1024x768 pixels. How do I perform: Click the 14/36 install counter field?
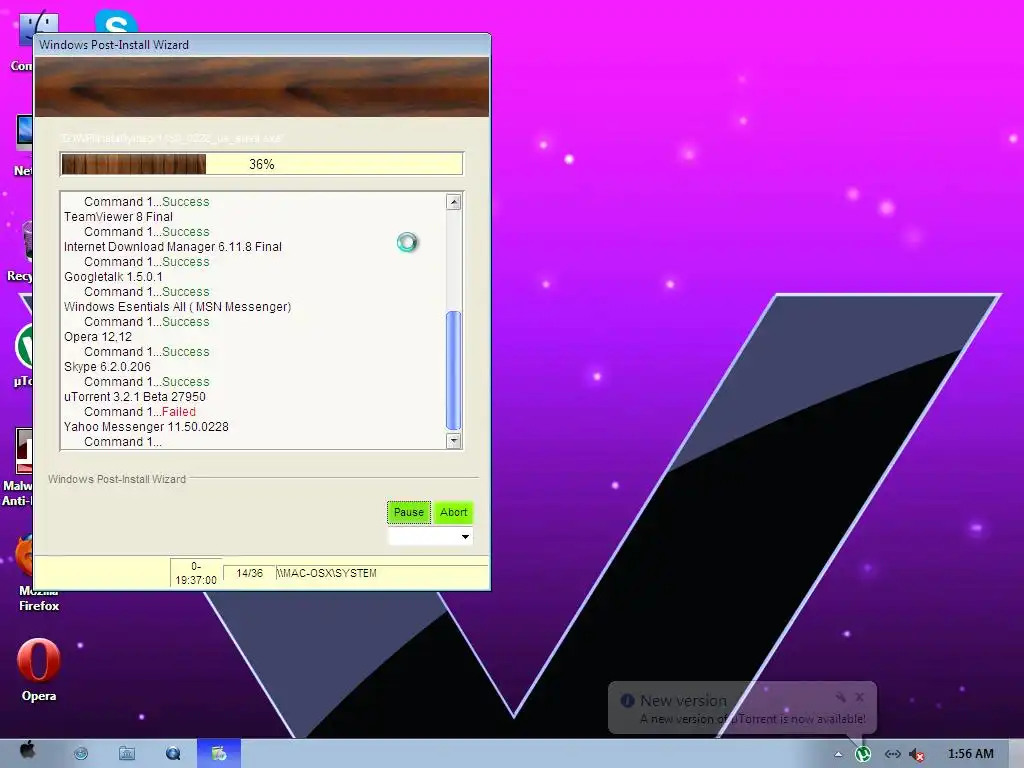click(x=249, y=573)
